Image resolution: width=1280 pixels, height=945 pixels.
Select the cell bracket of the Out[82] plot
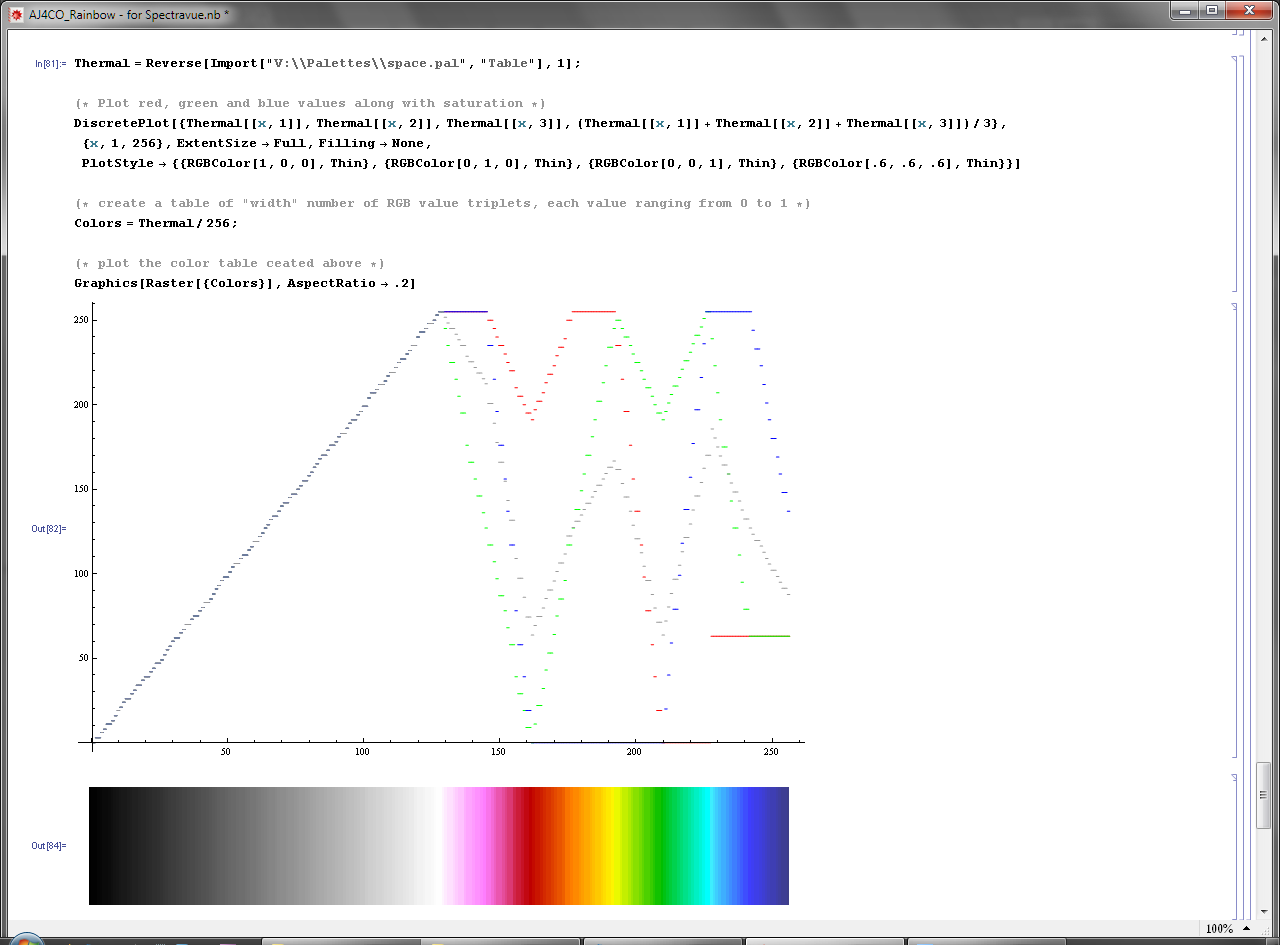click(1236, 530)
